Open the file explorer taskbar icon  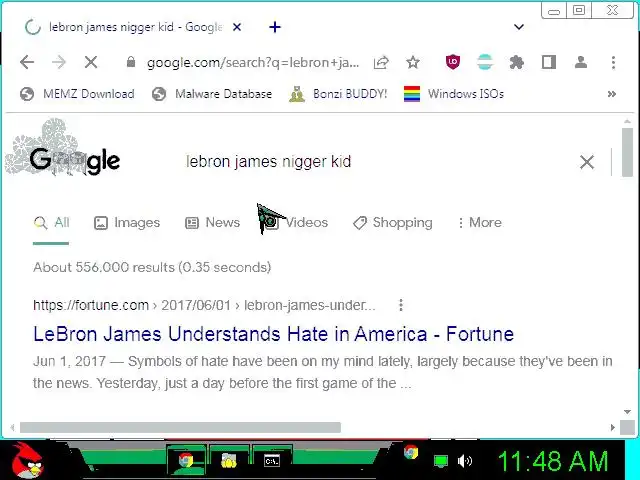pyautogui.click(x=229, y=461)
